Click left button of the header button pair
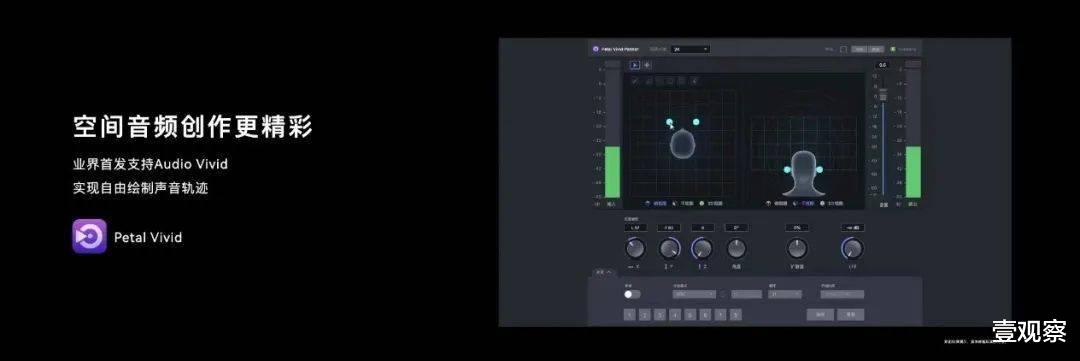1080x361 pixels. click(860, 49)
